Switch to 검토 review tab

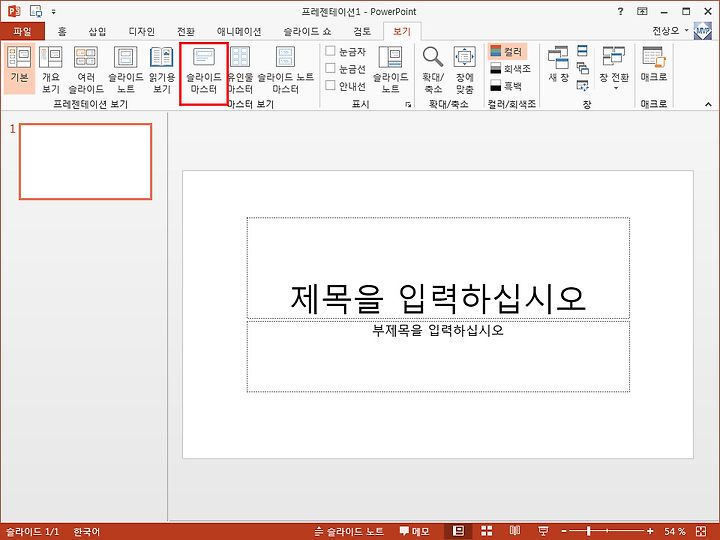pyautogui.click(x=362, y=31)
